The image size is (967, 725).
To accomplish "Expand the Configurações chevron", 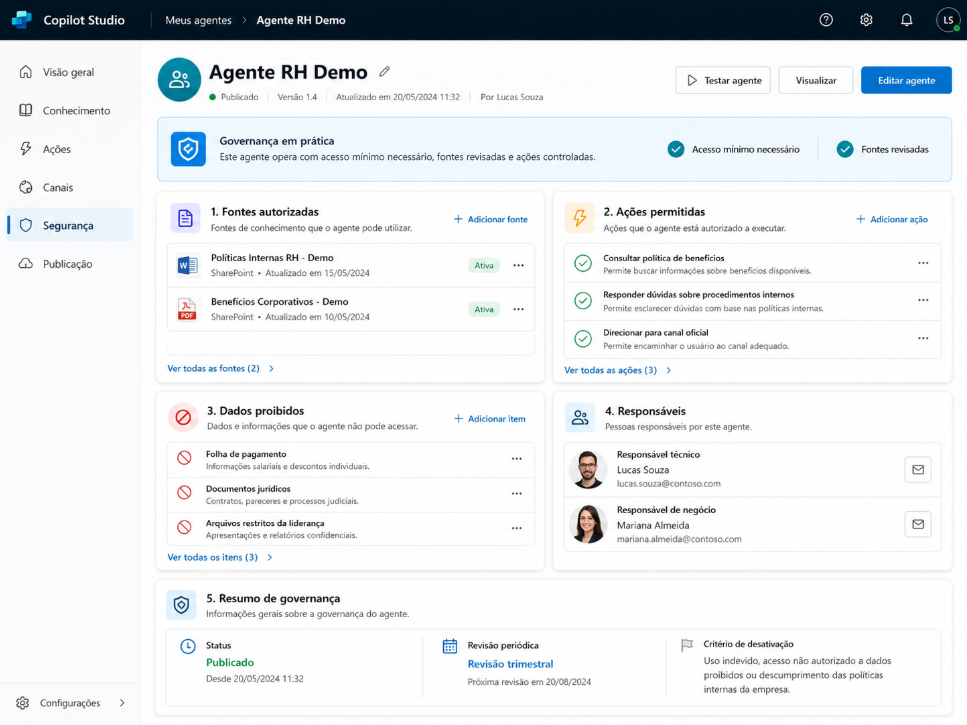I will click(x=122, y=703).
